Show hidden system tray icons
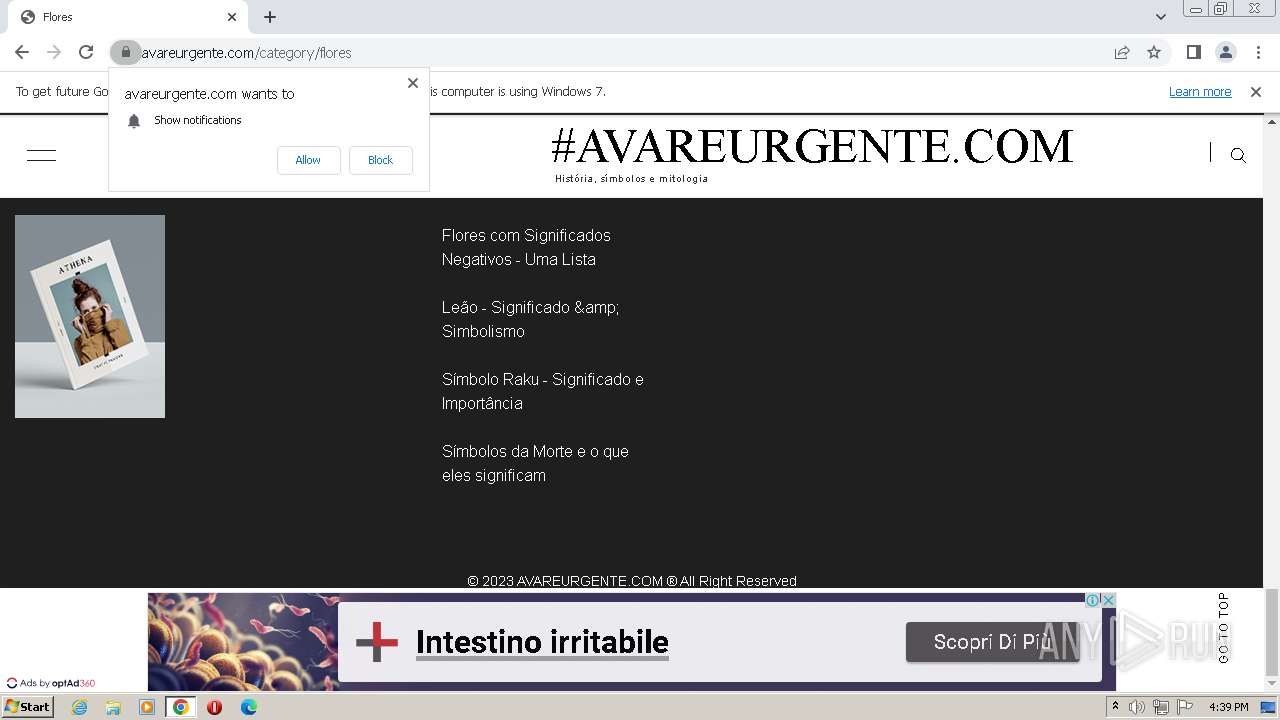The height and width of the screenshot is (720, 1280). point(1115,707)
